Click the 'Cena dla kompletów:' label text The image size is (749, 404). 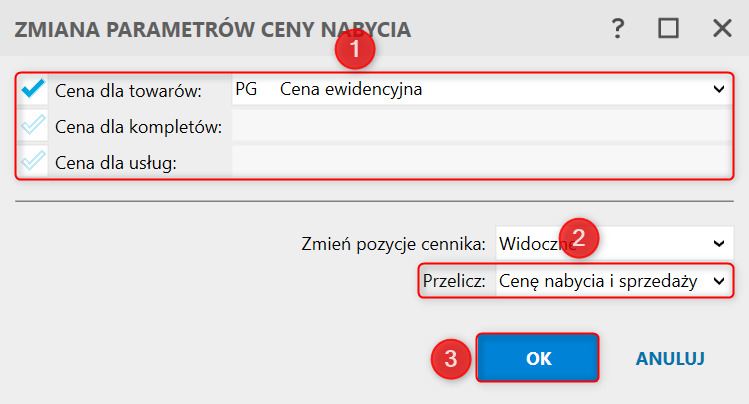click(x=144, y=127)
